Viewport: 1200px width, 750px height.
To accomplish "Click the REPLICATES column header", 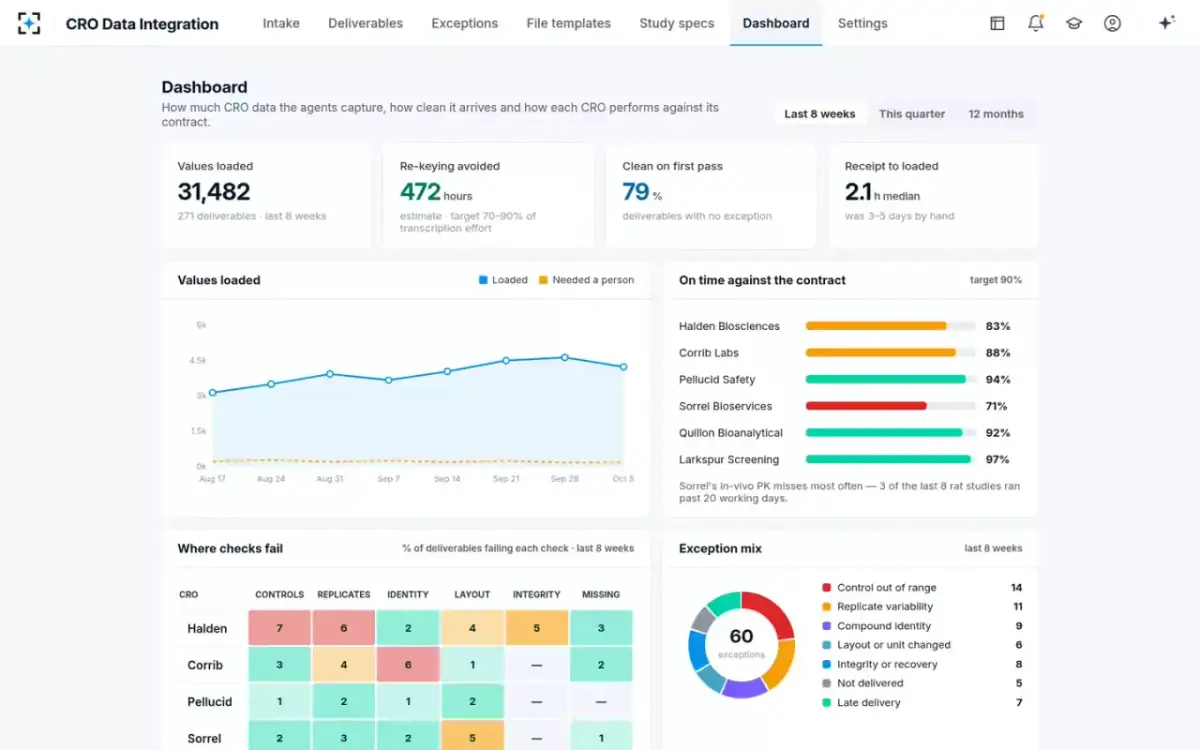I will point(344,594).
